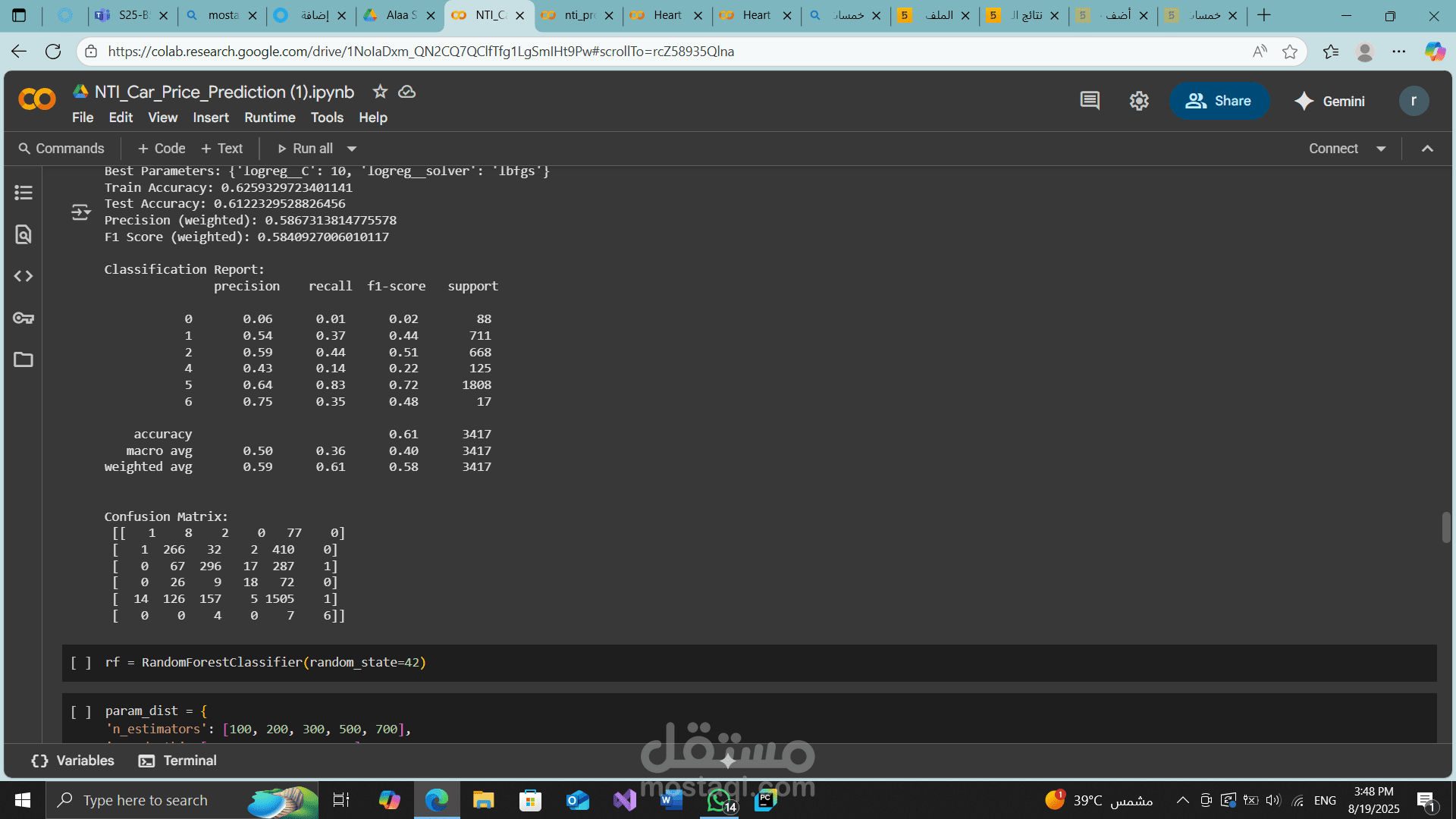Click the user account avatar 'r'
Image resolution: width=1456 pixels, height=819 pixels.
(x=1414, y=101)
